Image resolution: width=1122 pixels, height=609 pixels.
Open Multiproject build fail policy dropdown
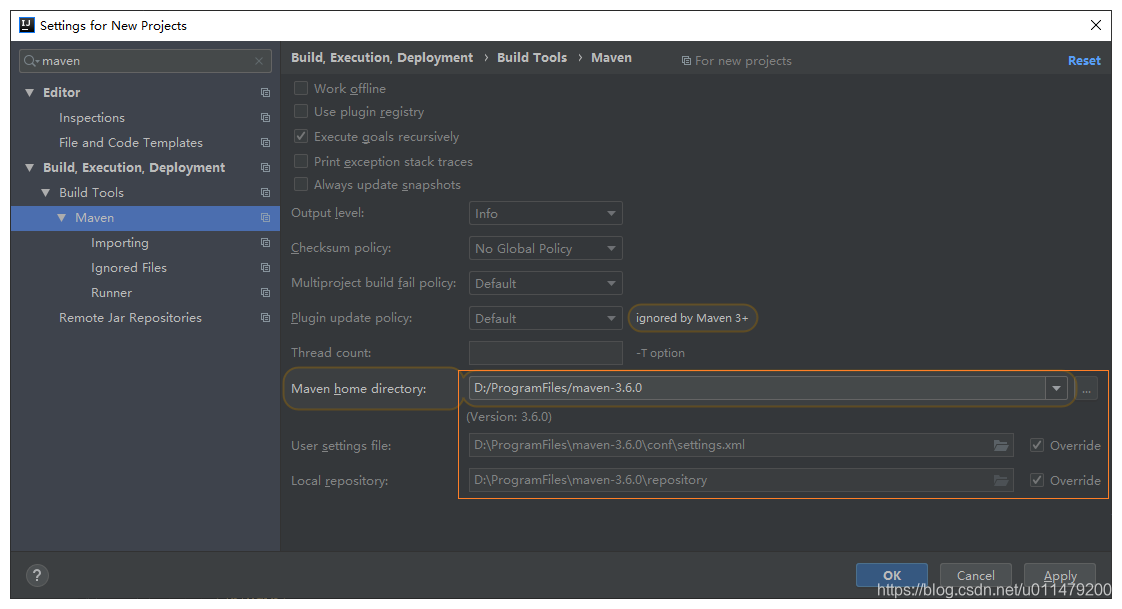click(x=545, y=283)
